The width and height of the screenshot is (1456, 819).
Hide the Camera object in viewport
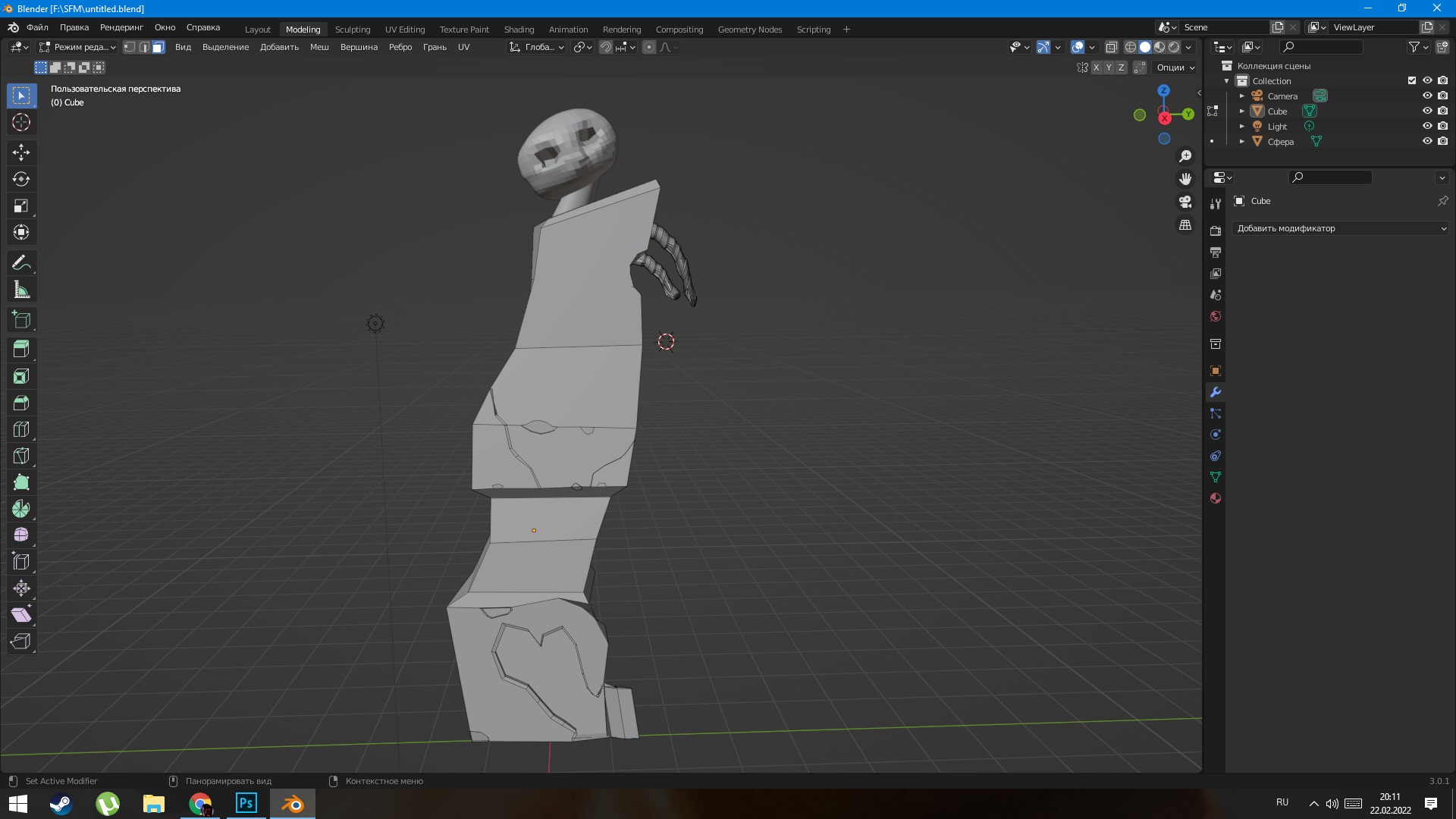(x=1427, y=96)
